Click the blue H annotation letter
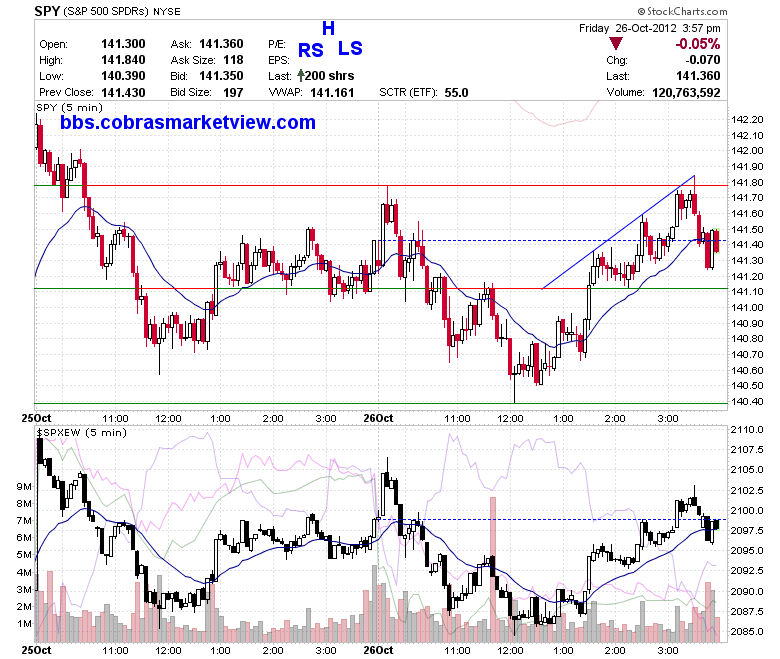The width and height of the screenshot is (780, 659). coord(328,28)
